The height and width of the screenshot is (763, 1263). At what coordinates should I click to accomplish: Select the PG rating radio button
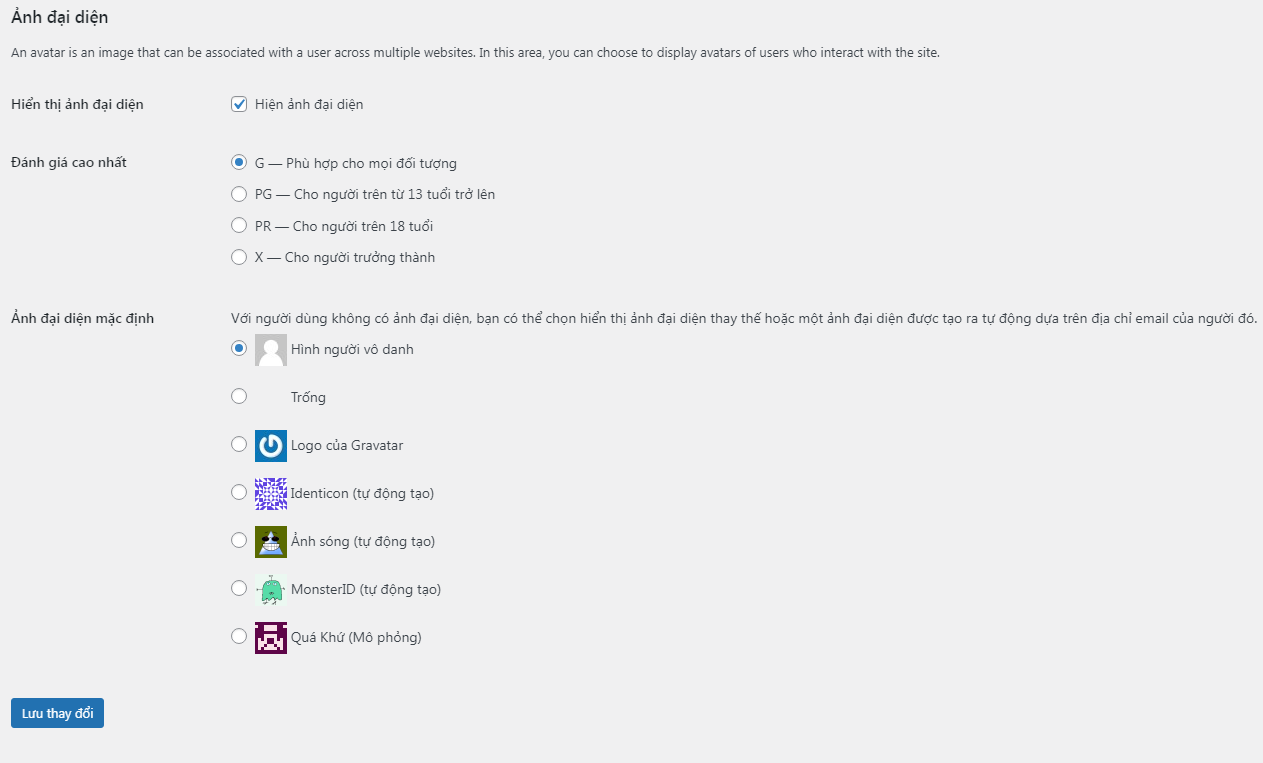coord(239,194)
